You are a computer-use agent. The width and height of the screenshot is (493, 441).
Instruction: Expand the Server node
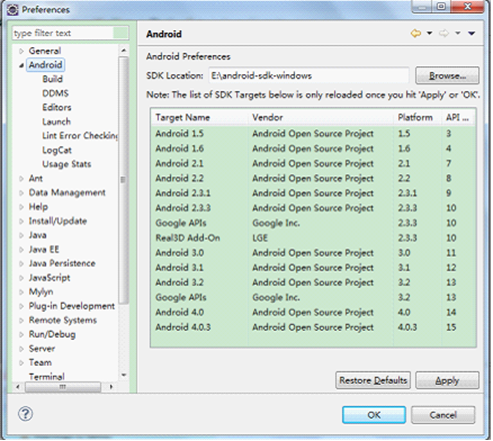21,349
